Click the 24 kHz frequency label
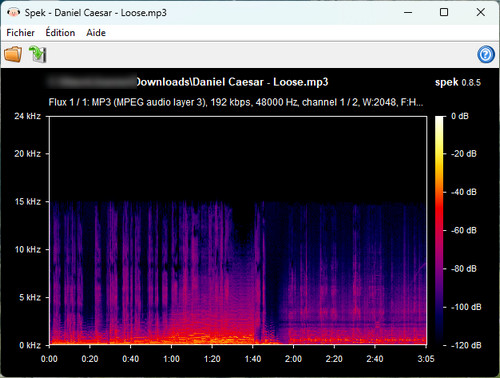 coord(27,116)
